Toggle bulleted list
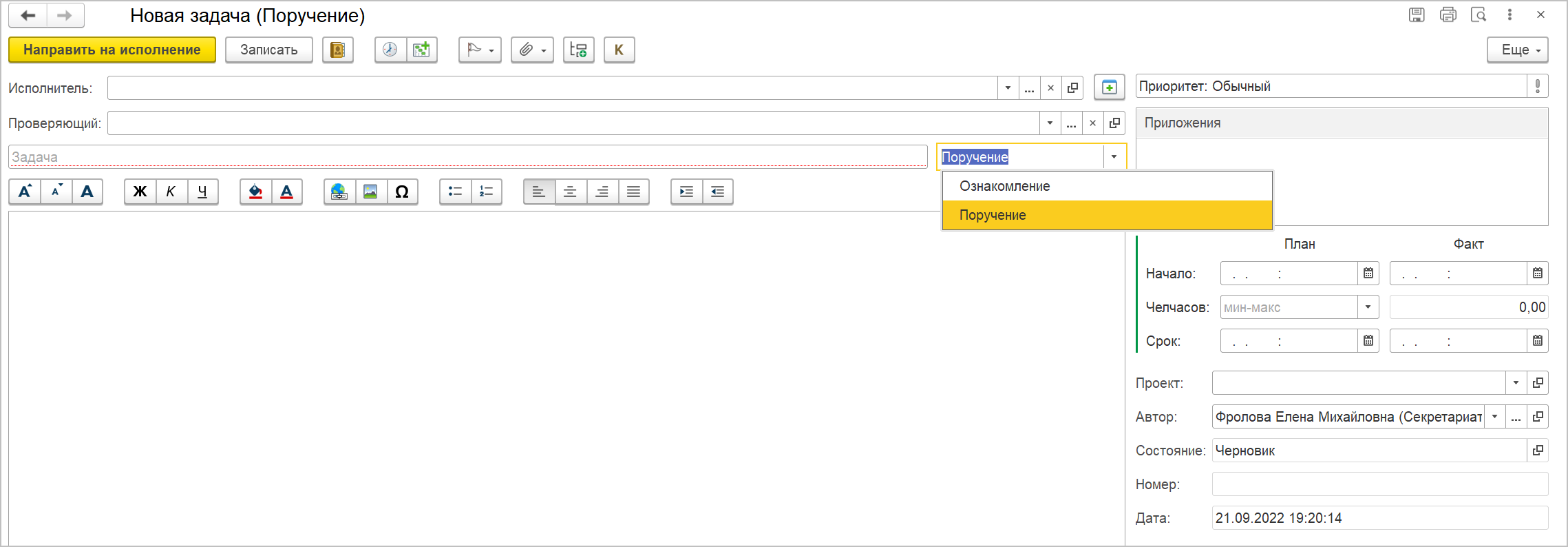The height and width of the screenshot is (547, 1568). [455, 191]
